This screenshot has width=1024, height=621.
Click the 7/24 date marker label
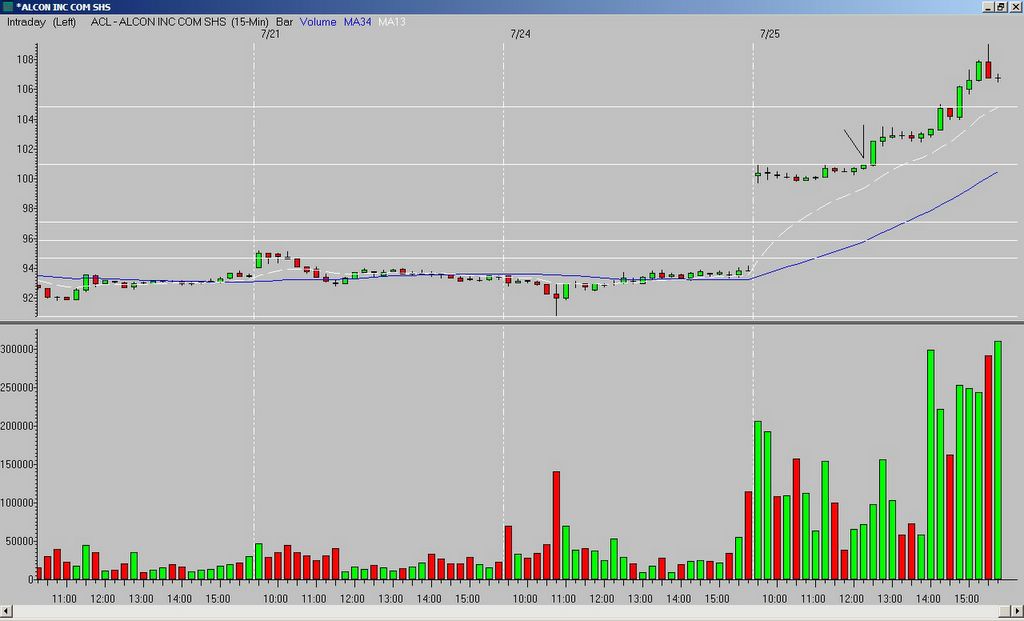pyautogui.click(x=520, y=34)
